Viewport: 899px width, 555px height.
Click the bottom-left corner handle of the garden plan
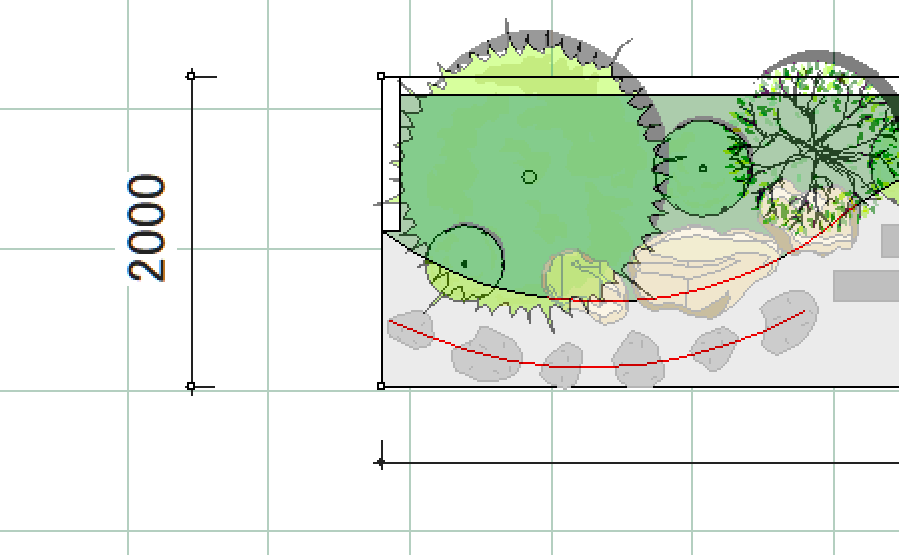click(381, 385)
